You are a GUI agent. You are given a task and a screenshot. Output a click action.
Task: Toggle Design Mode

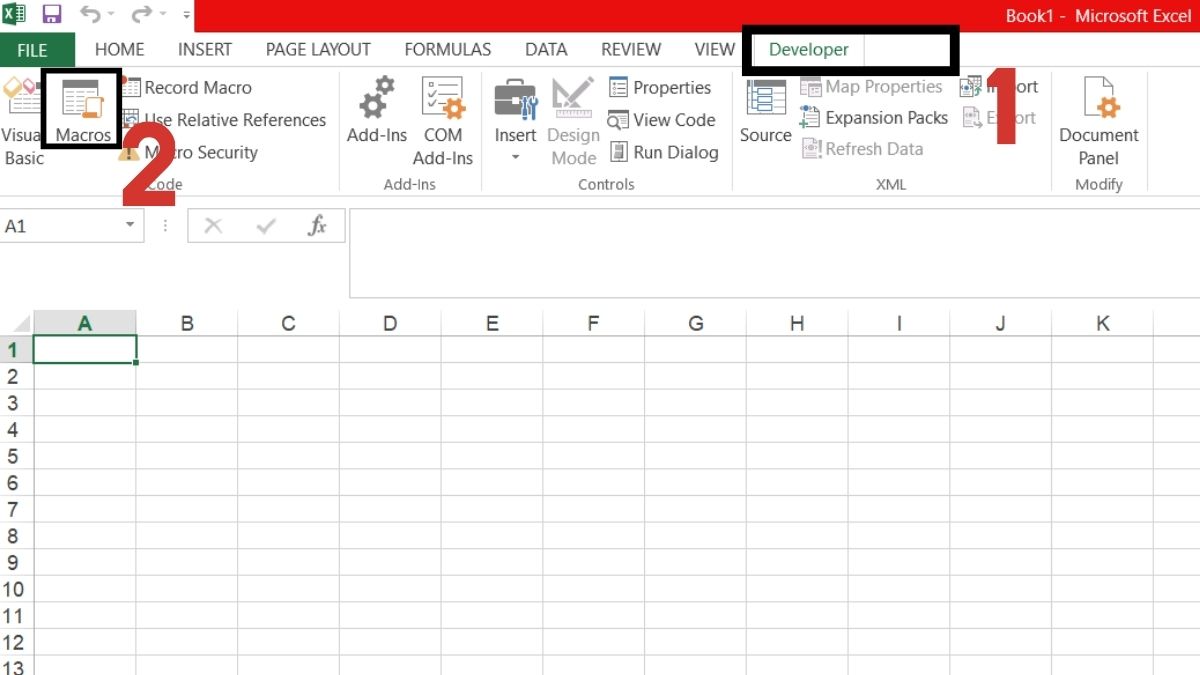coord(573,122)
